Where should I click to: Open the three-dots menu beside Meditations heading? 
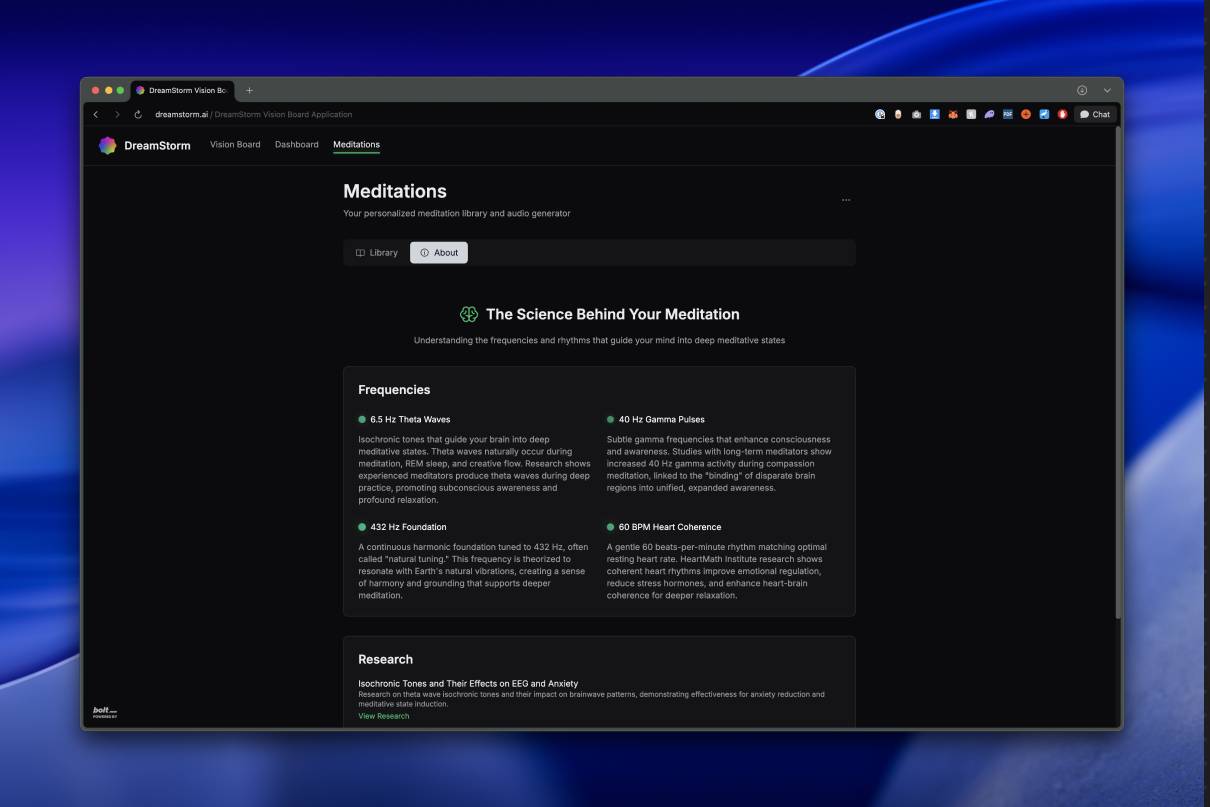pyautogui.click(x=846, y=200)
